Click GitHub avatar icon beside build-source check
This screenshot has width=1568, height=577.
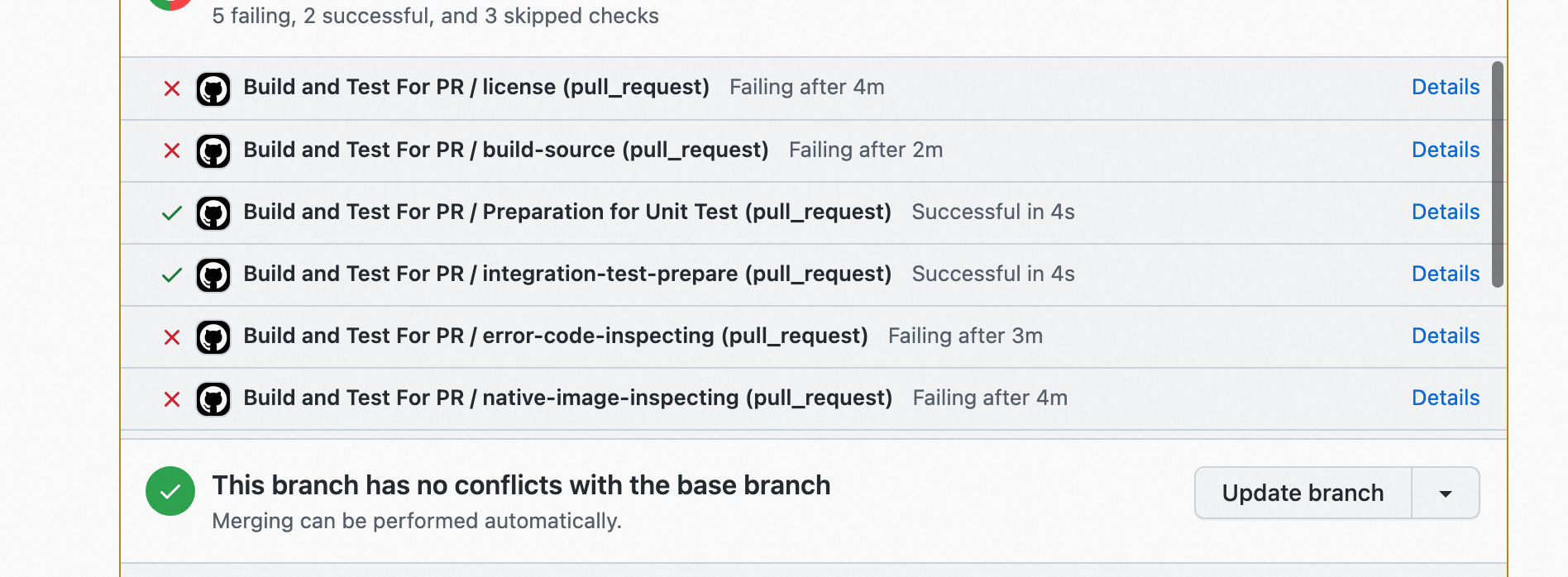[213, 151]
